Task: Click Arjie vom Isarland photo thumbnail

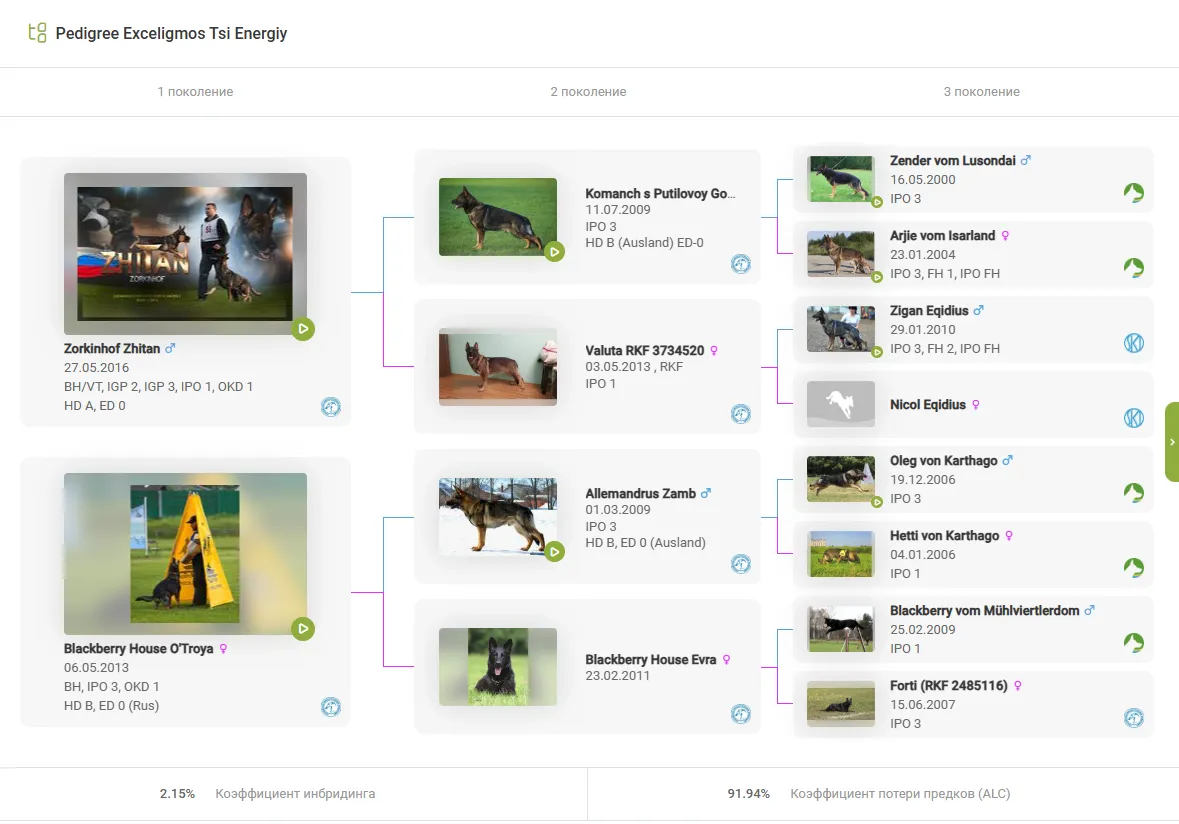Action: pyautogui.click(x=840, y=254)
